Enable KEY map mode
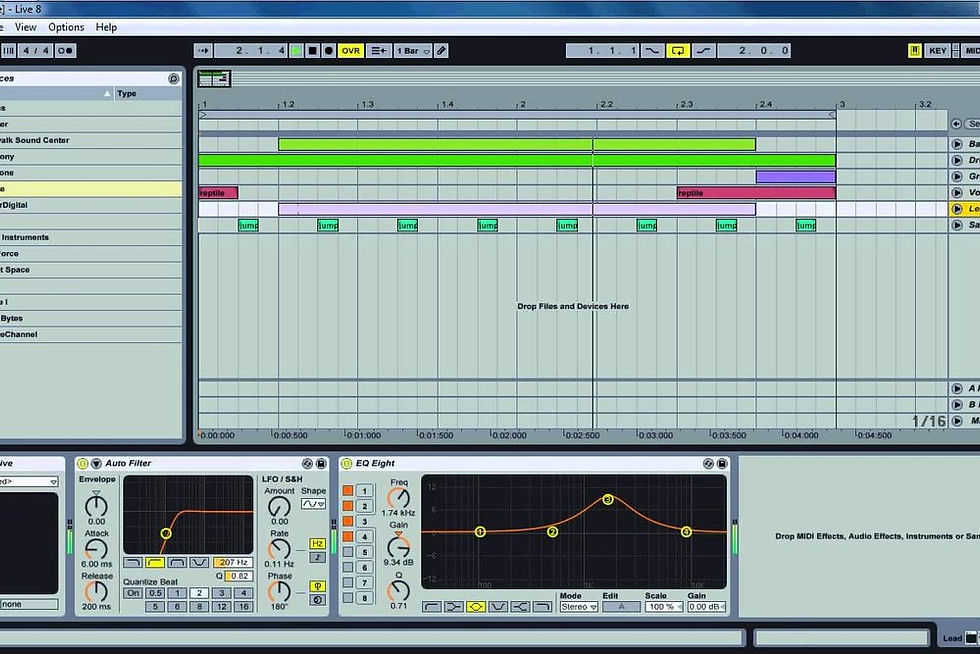 [x=938, y=51]
